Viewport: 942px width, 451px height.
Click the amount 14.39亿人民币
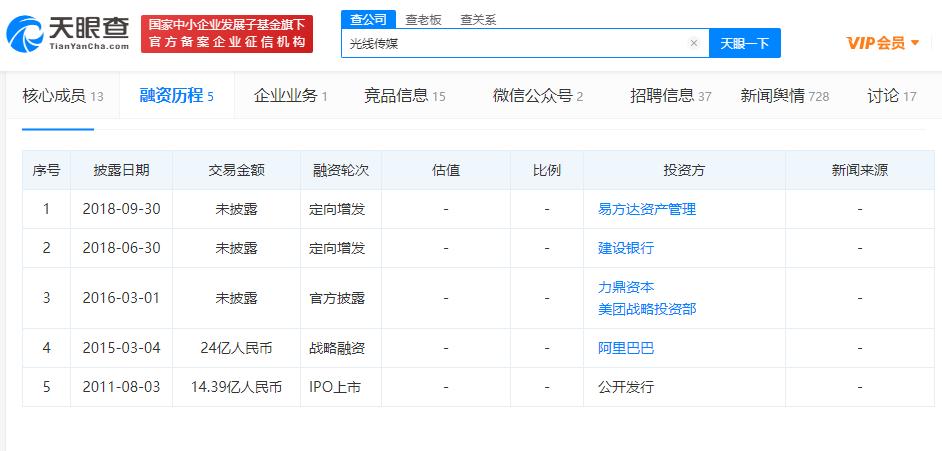click(x=237, y=387)
